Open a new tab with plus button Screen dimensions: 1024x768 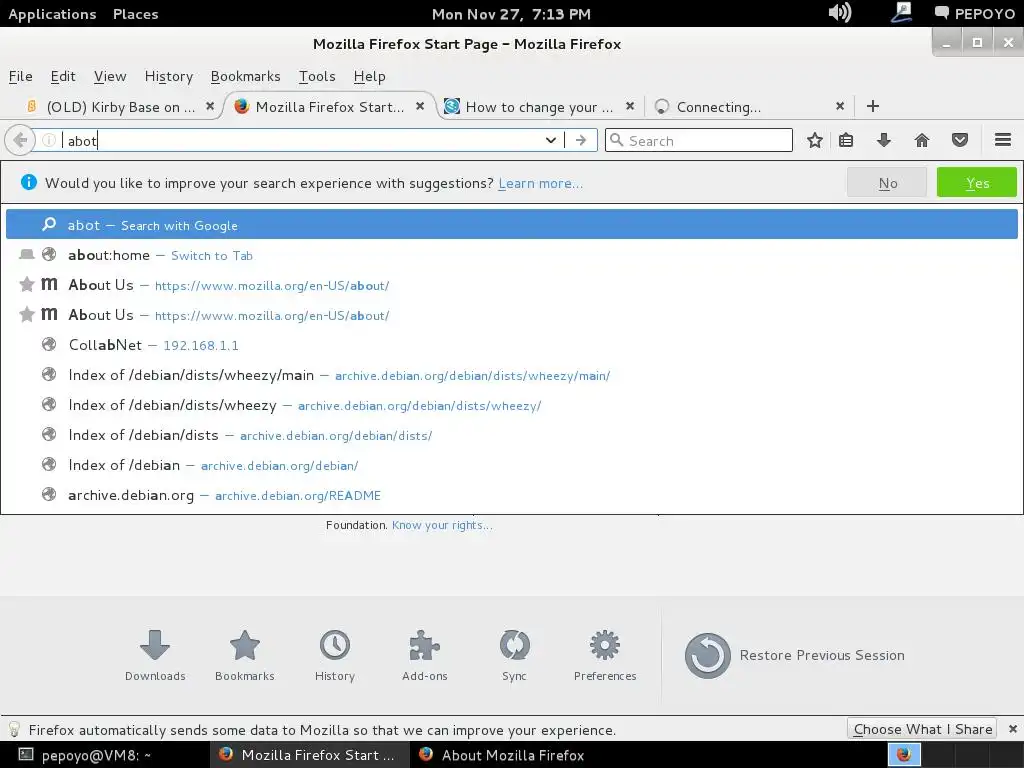pos(872,106)
